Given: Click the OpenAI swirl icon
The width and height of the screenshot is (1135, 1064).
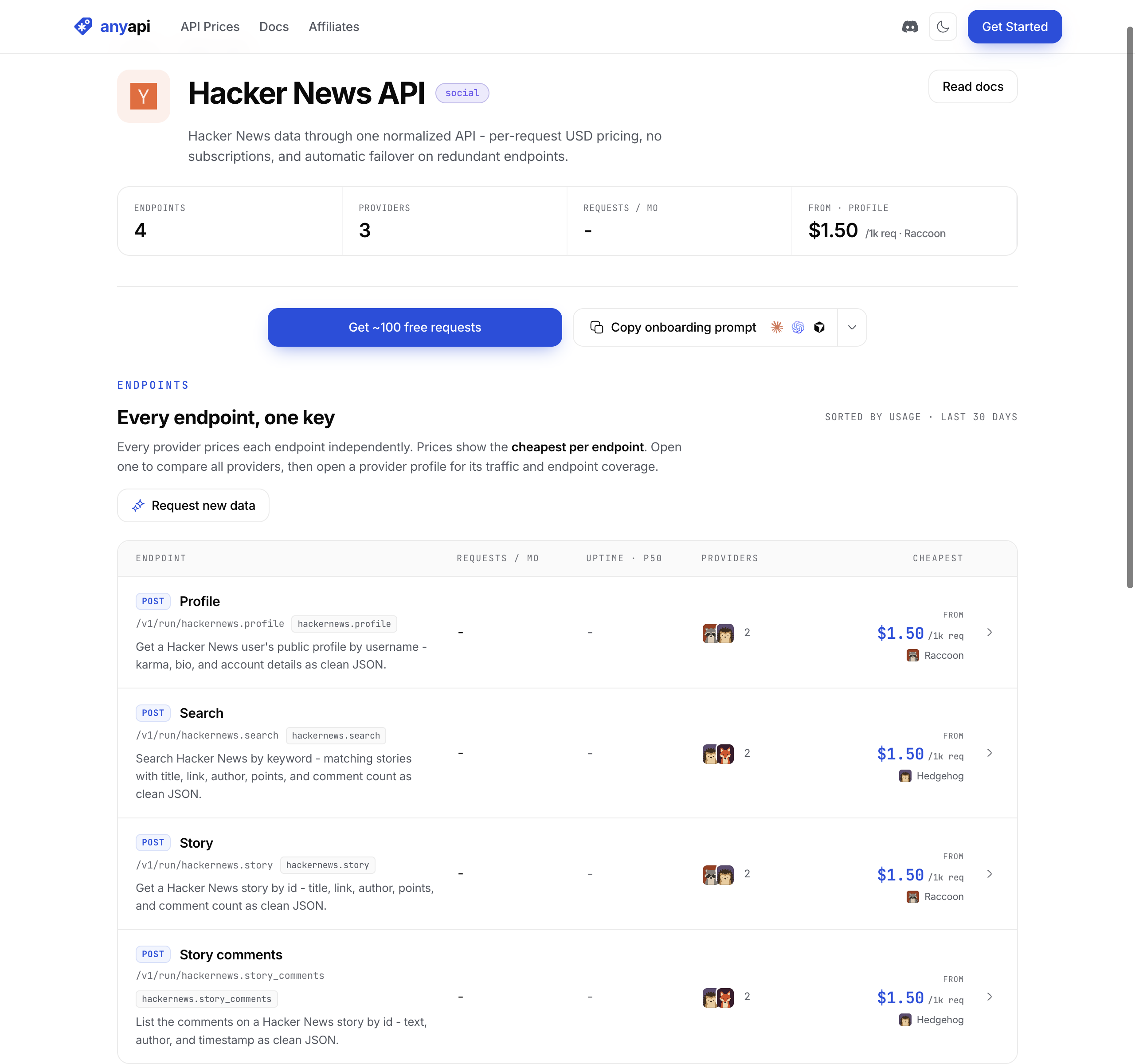Looking at the screenshot, I should pyautogui.click(x=798, y=327).
